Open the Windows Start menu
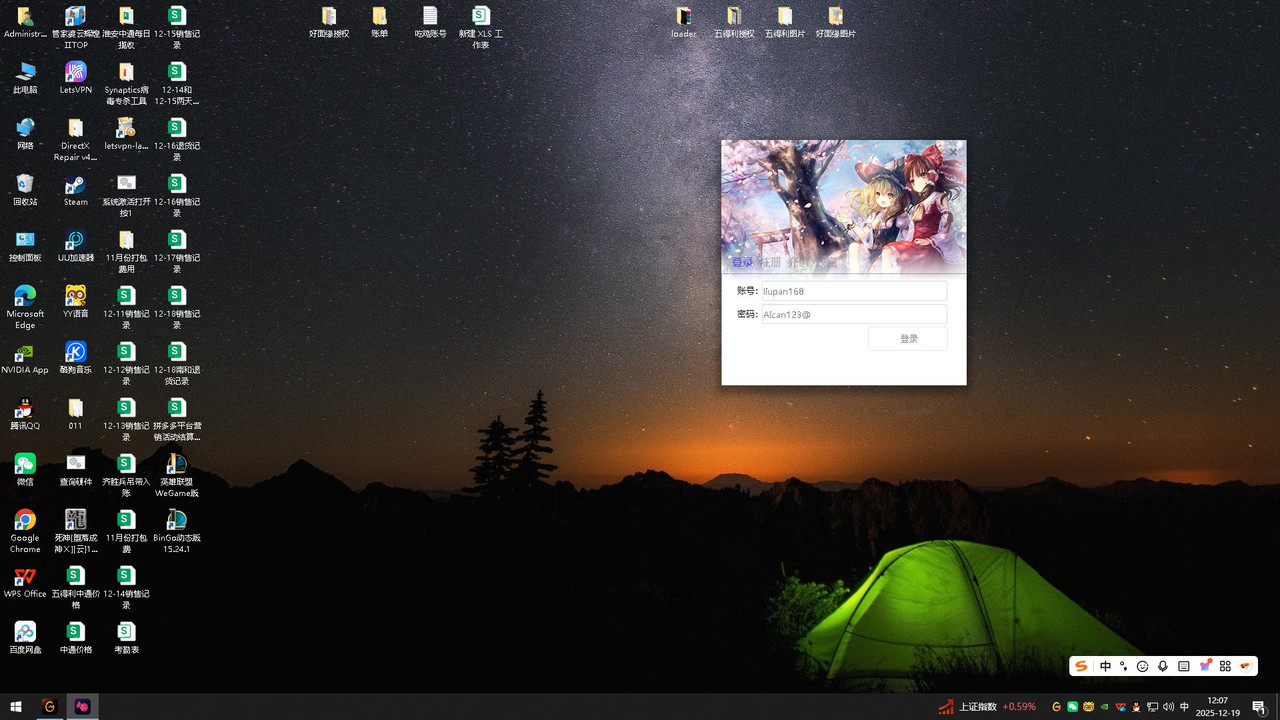 (x=16, y=707)
